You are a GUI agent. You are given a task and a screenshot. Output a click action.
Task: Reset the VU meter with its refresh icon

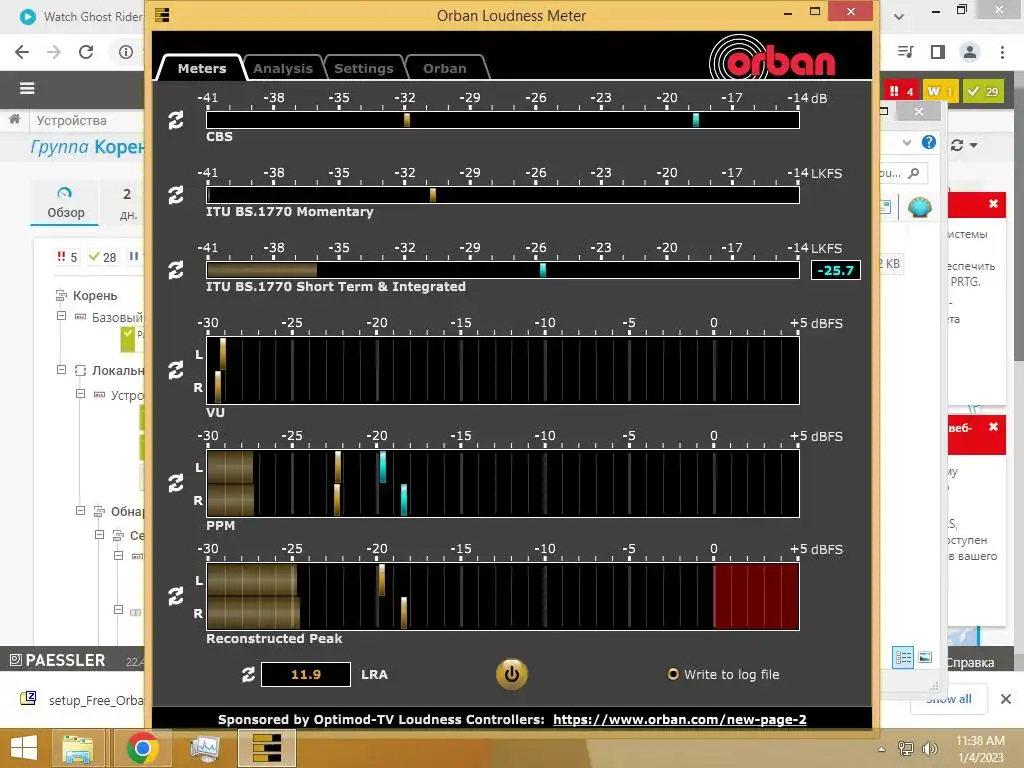pos(176,370)
